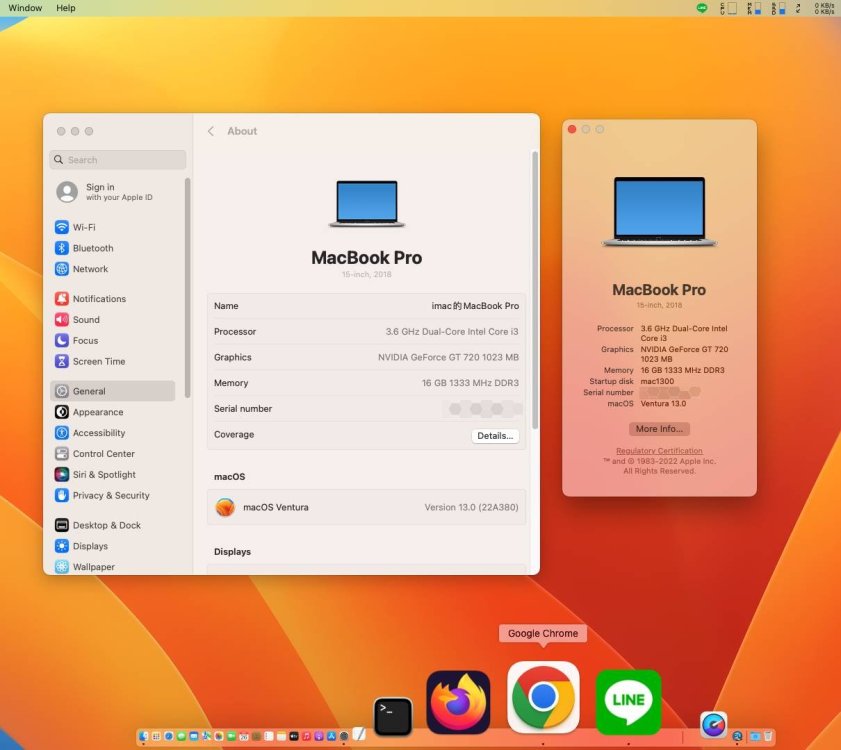Open Desktop & Dock settings
841x750 pixels.
113,525
